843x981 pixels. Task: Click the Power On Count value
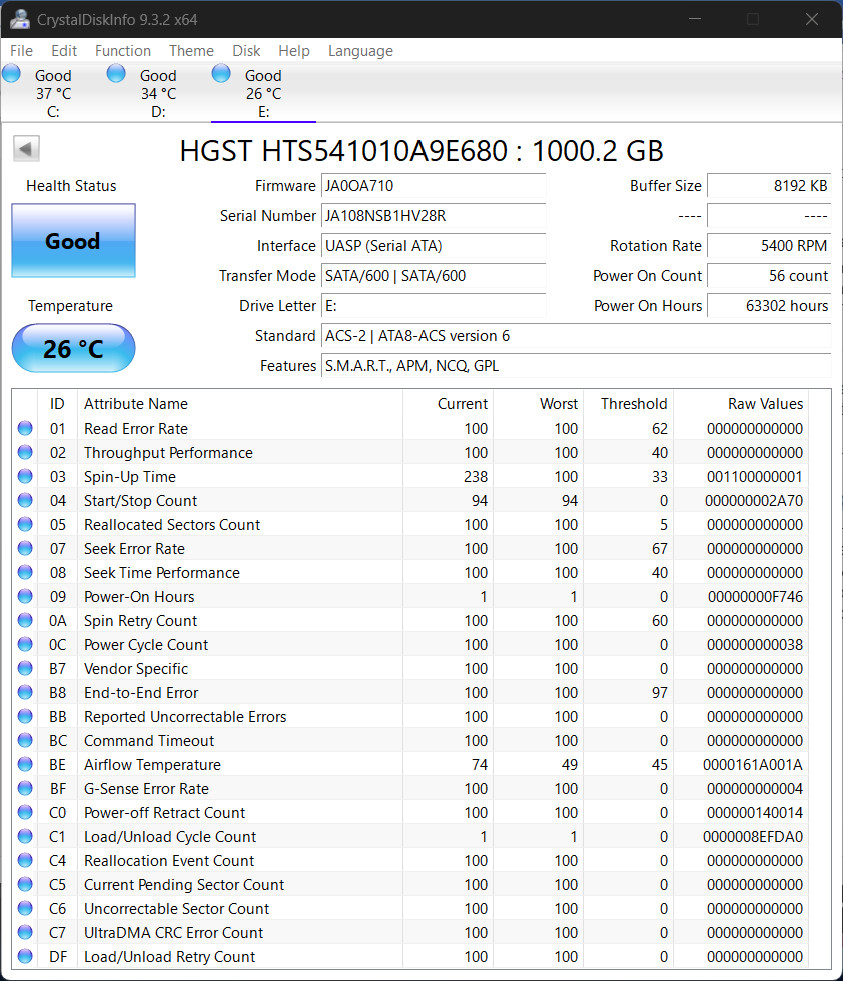(769, 276)
